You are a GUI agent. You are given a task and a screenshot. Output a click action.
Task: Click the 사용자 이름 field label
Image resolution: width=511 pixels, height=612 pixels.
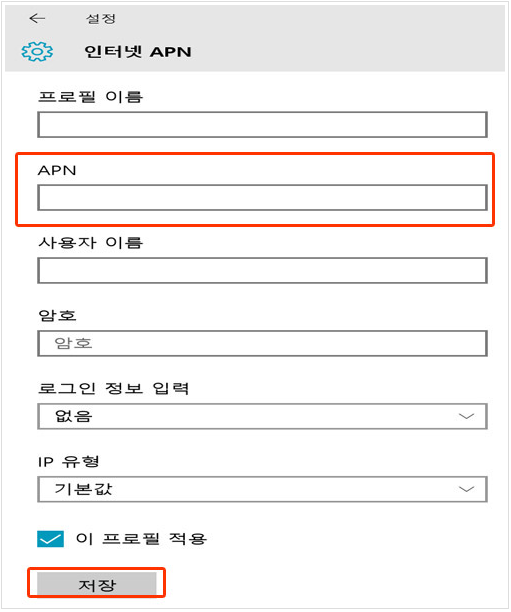91,242
